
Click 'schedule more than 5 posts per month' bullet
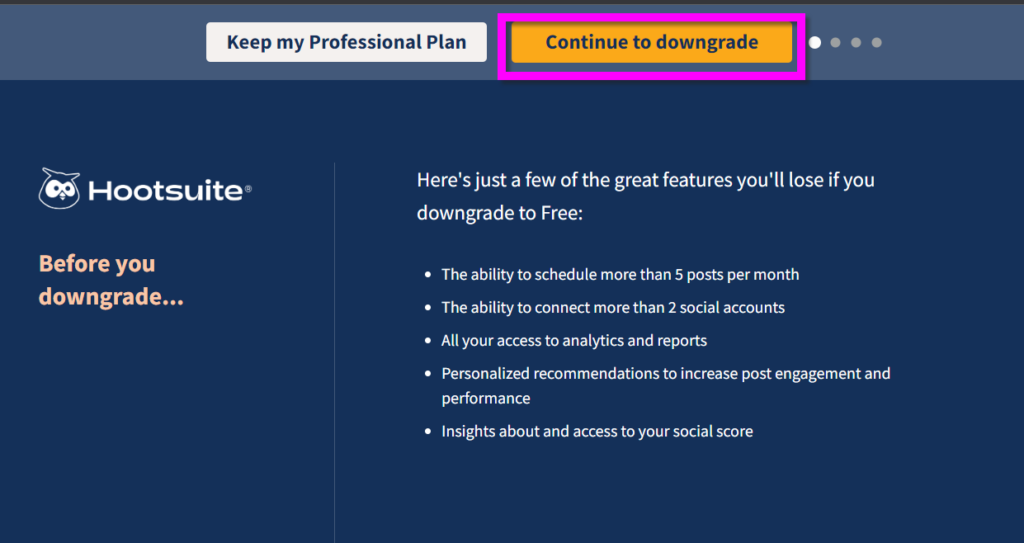point(620,274)
